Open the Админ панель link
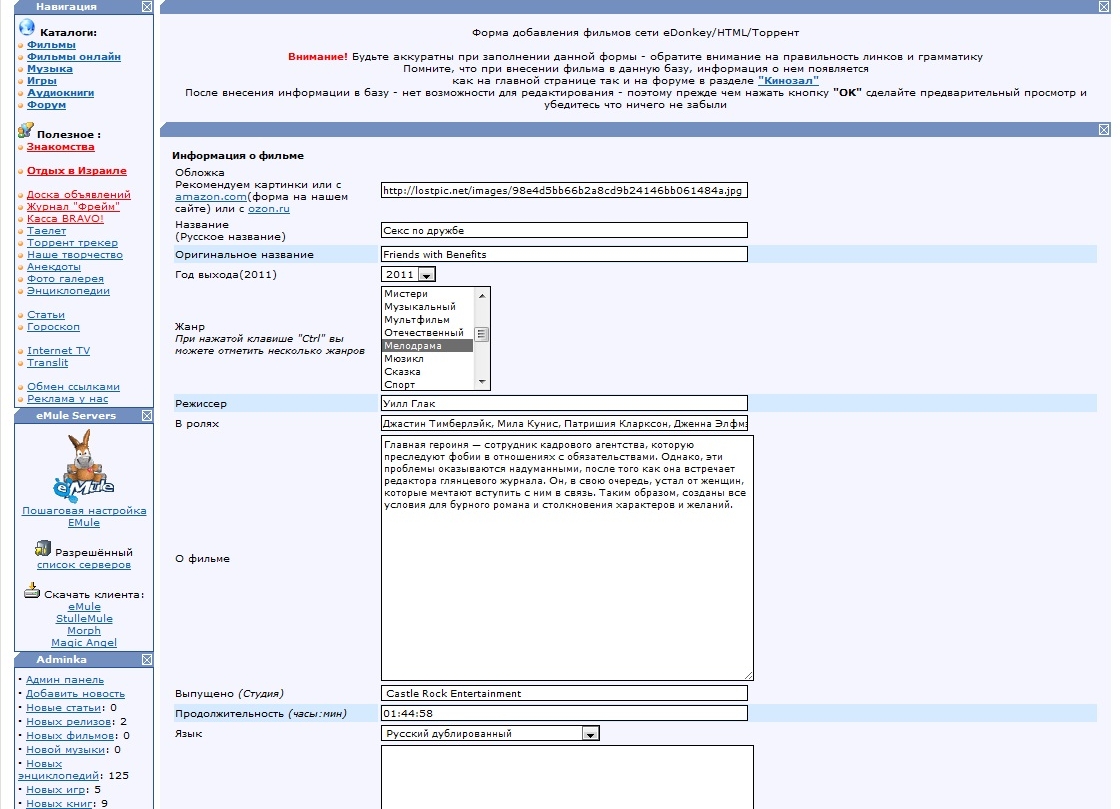Screen dimensions: 1120x809 point(65,680)
